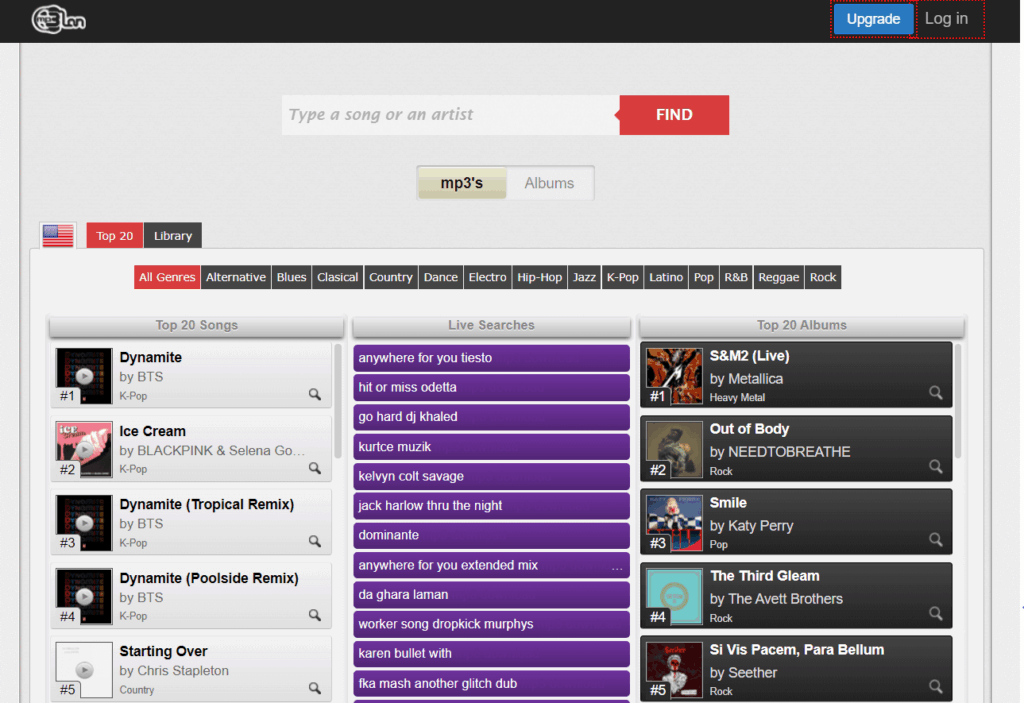
Task: Select the US flag country icon
Action: [x=58, y=236]
